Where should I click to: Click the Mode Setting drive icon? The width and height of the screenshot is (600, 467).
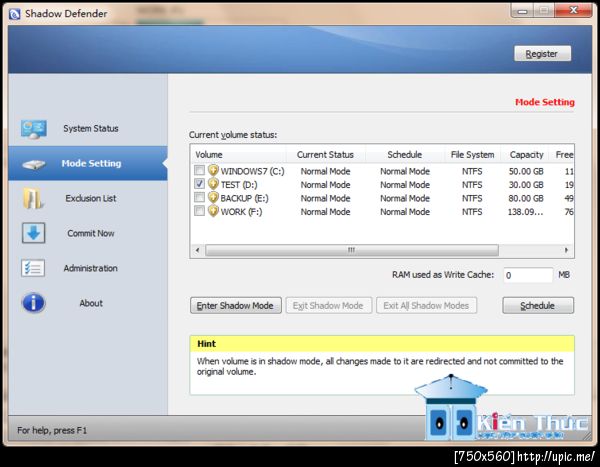(34, 165)
